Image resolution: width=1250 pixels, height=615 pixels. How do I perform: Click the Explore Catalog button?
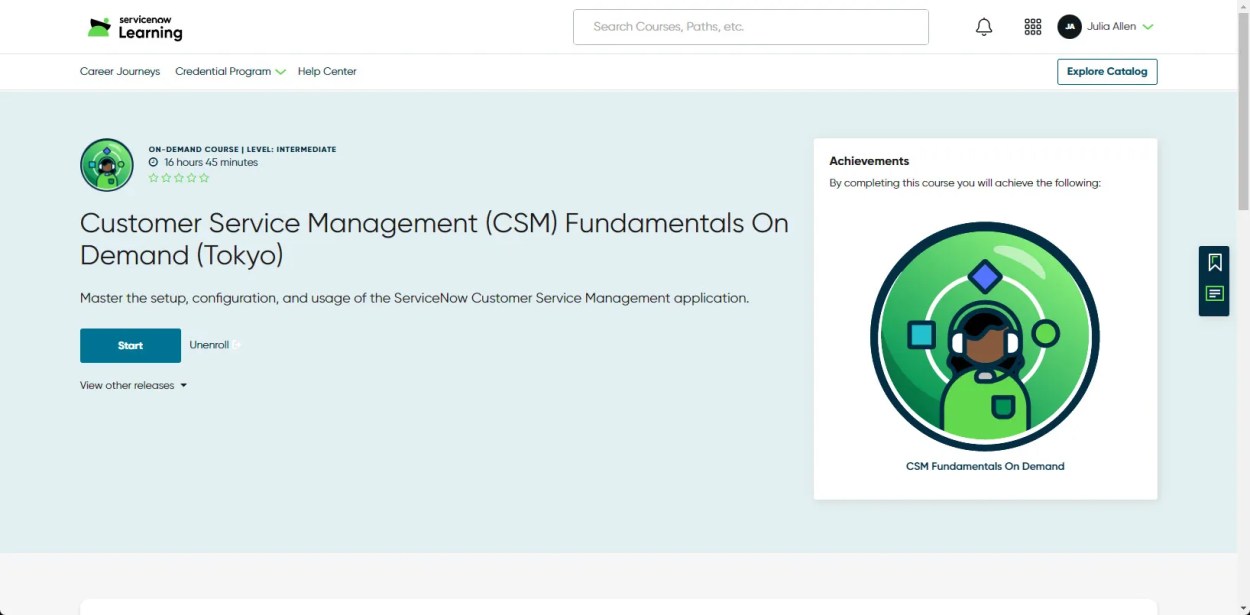coord(1106,72)
